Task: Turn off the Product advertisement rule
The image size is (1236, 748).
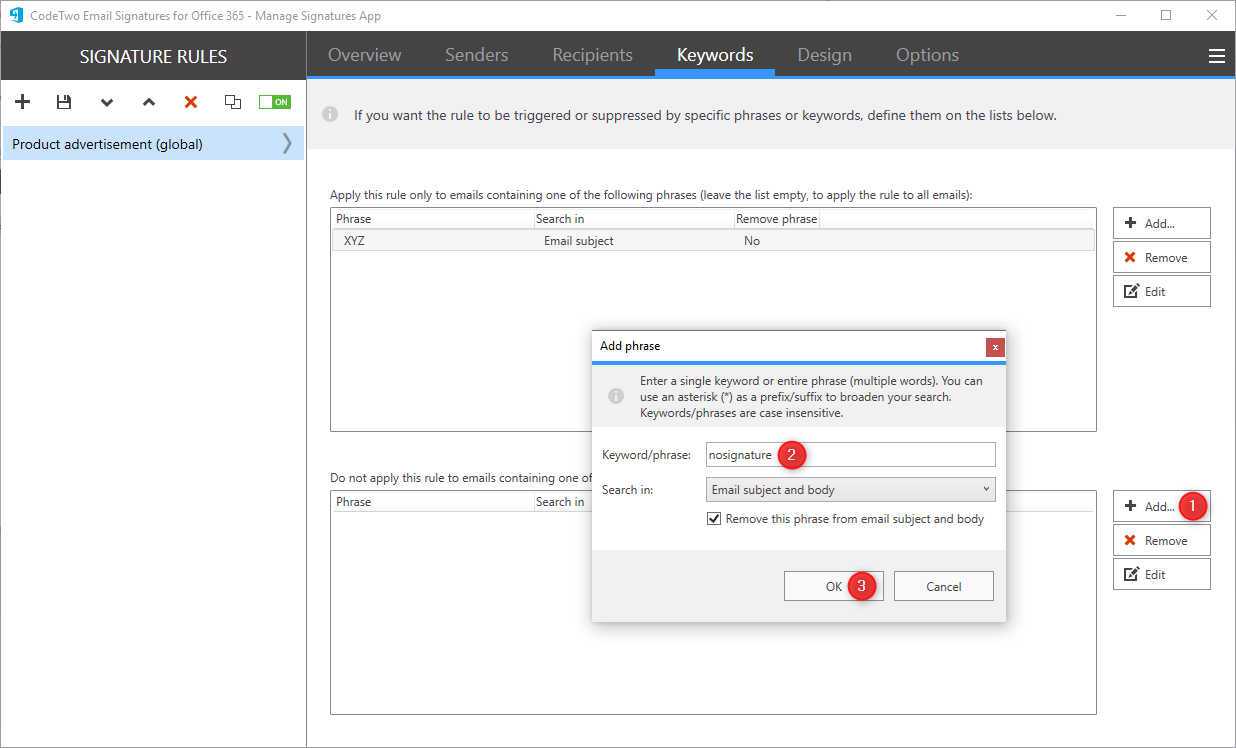Action: point(274,101)
